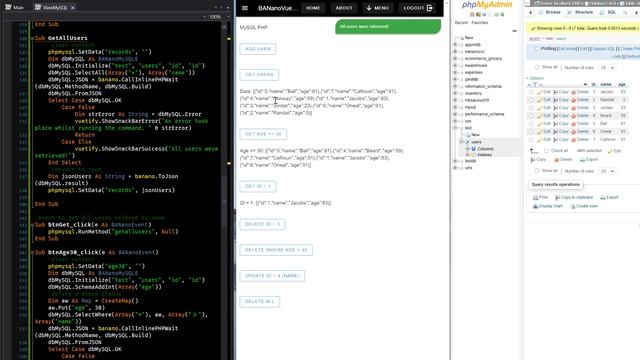This screenshot has height=360, width=640.
Task: Expand the ecommerce_grocery database node
Action: click(x=456, y=59)
